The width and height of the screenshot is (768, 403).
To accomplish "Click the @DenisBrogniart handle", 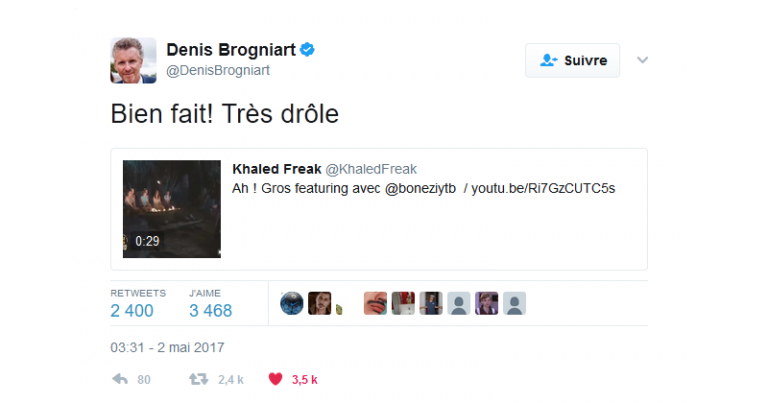I will [217, 70].
